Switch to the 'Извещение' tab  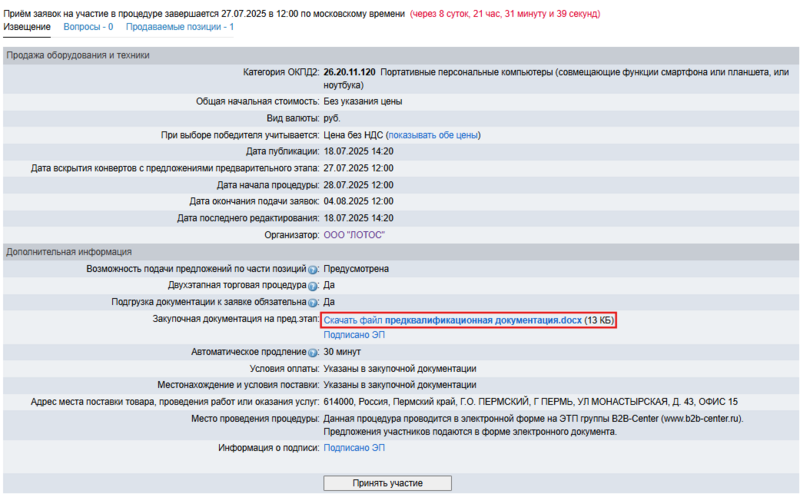point(26,26)
